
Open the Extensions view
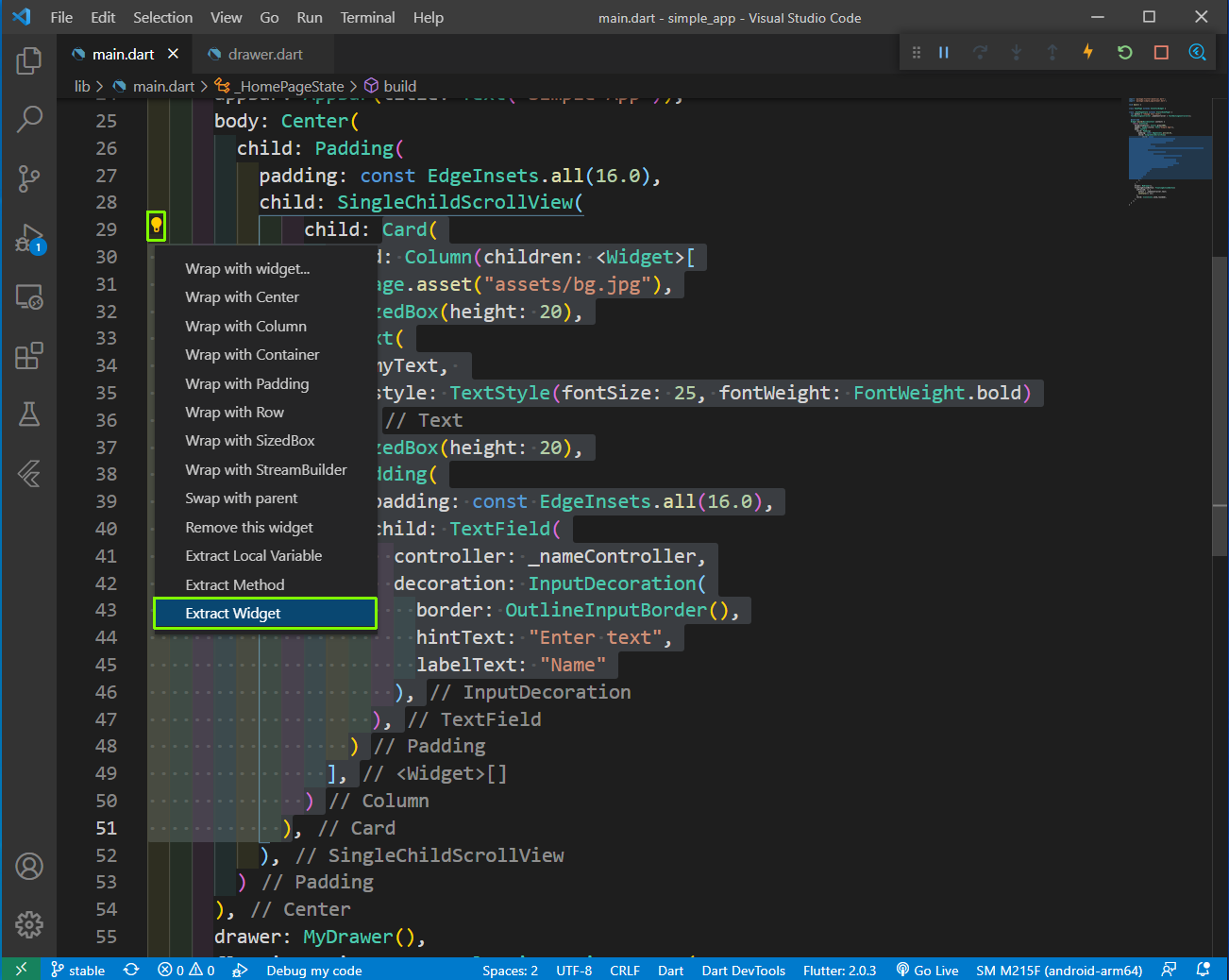click(29, 356)
